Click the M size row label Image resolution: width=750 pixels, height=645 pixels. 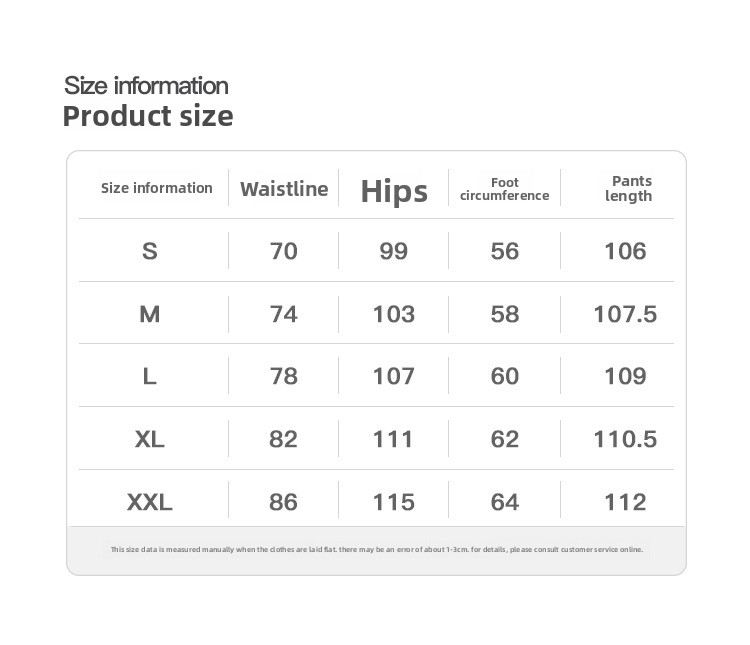coord(150,314)
